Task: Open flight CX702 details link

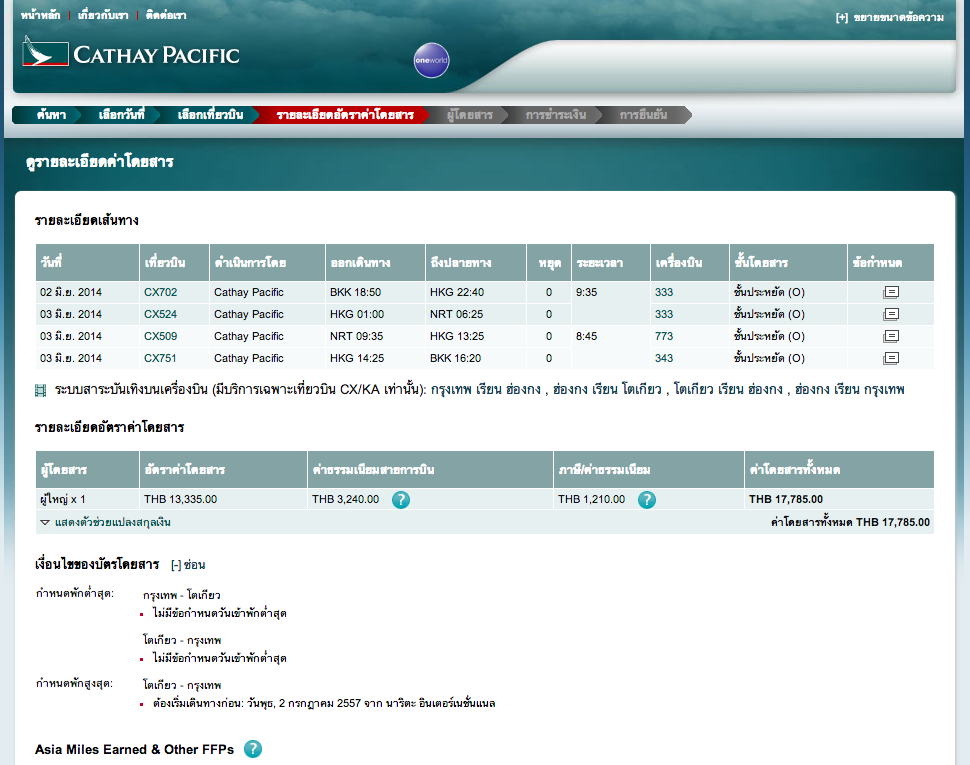Action: click(x=160, y=292)
